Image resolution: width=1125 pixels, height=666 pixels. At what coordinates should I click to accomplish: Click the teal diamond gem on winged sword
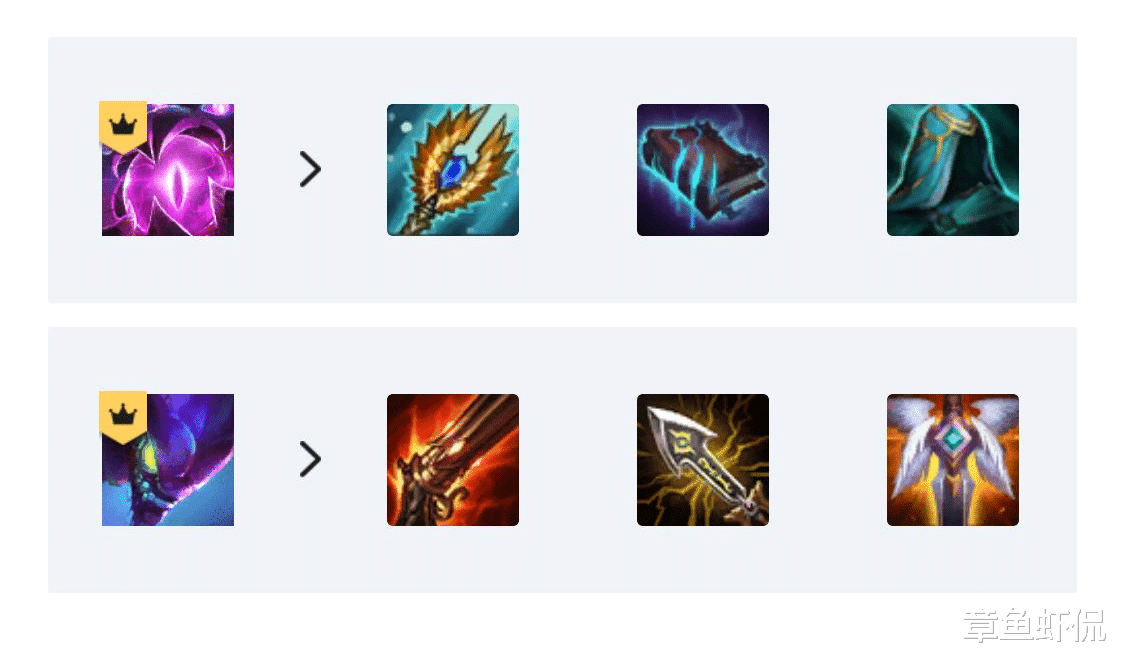953,438
